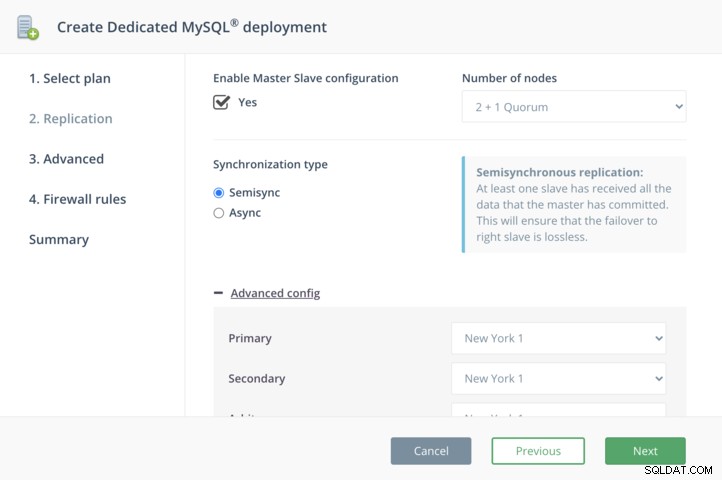The height and width of the screenshot is (480, 722).
Task: Select the 2. Replication step
Action: pyautogui.click(x=70, y=119)
